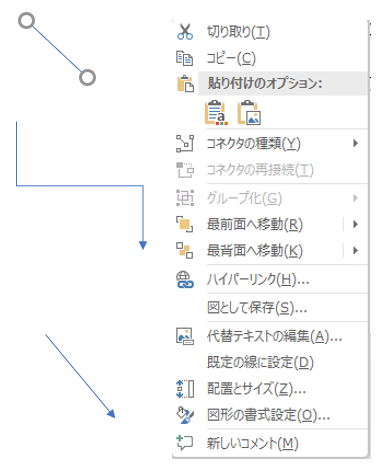Click the connector type icon
This screenshot has width=382, height=465.
[x=185, y=144]
